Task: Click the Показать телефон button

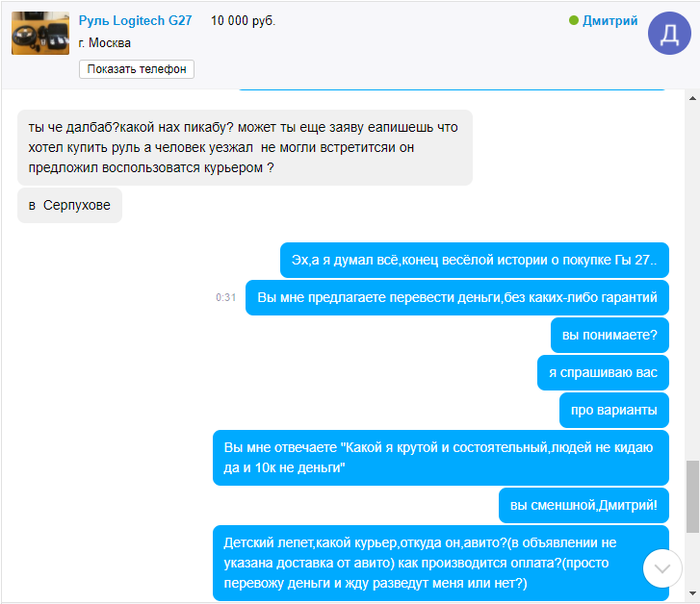Action: [137, 69]
